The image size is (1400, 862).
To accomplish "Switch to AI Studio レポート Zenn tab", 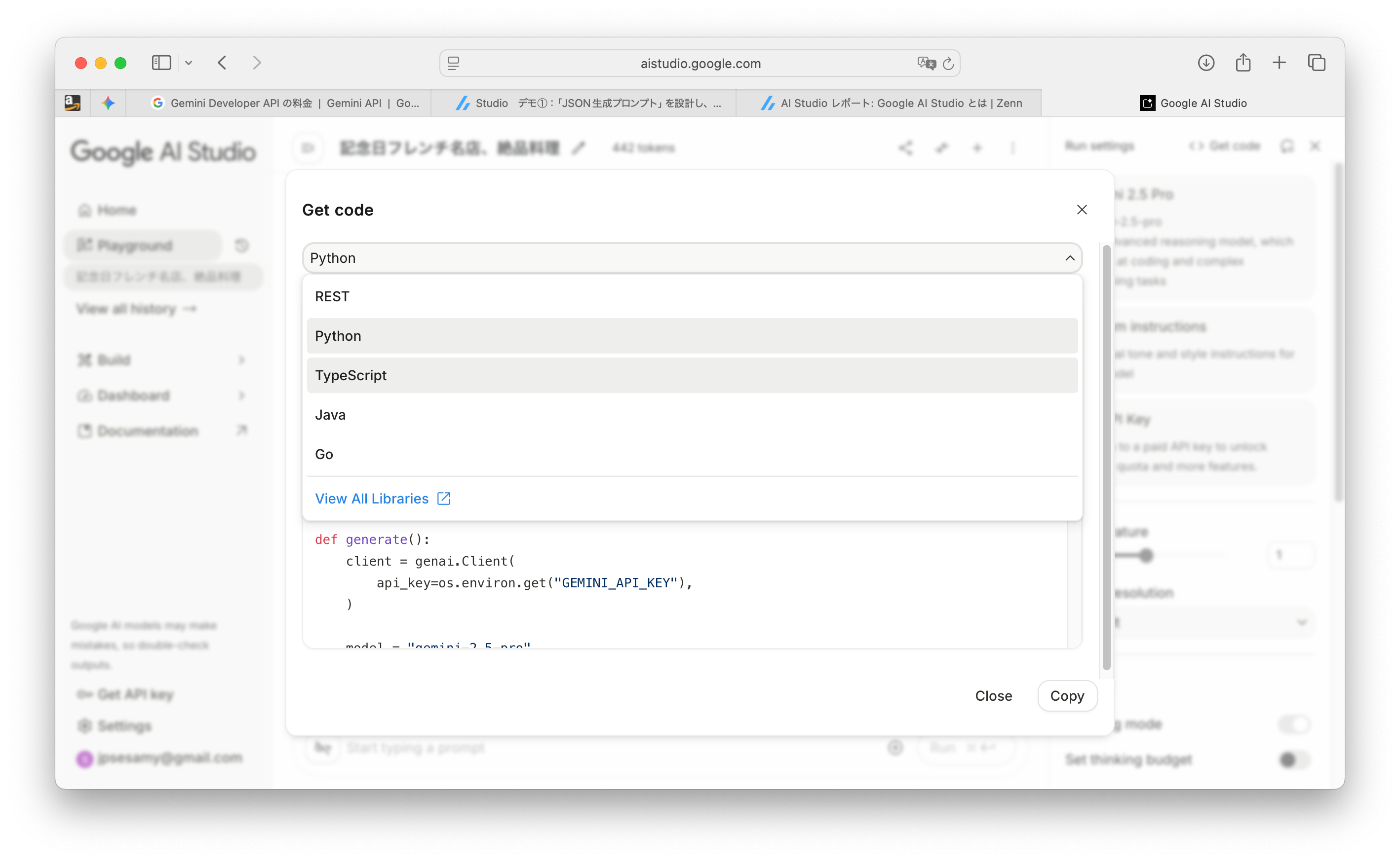I will (888, 103).
